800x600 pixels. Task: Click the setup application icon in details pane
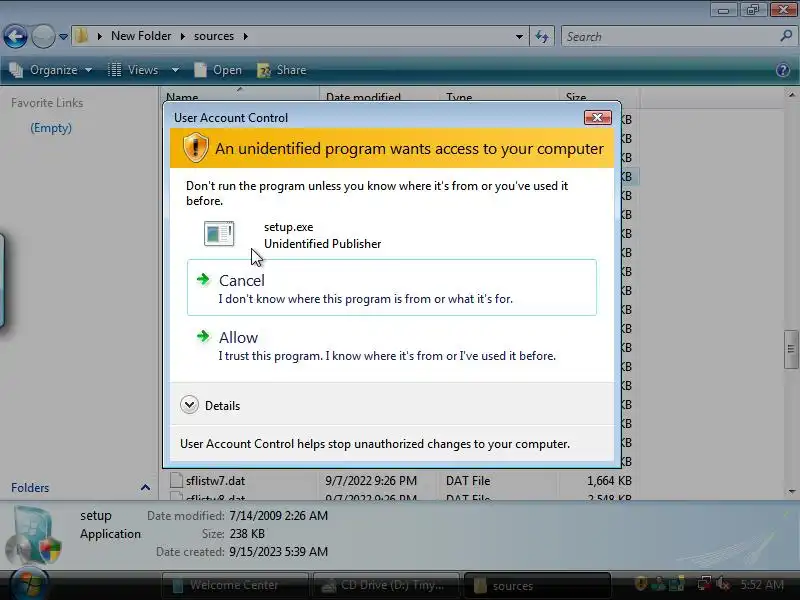[x=34, y=535]
